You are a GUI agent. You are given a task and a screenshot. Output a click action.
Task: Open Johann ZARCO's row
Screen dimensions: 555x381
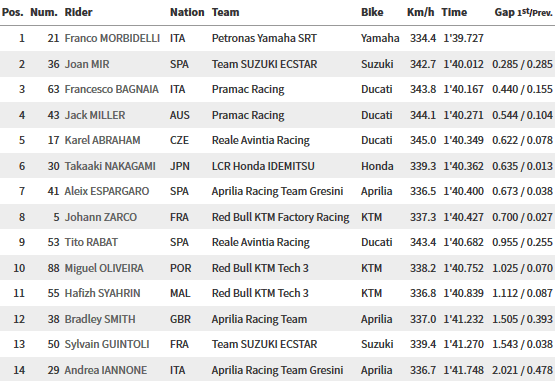point(278,217)
